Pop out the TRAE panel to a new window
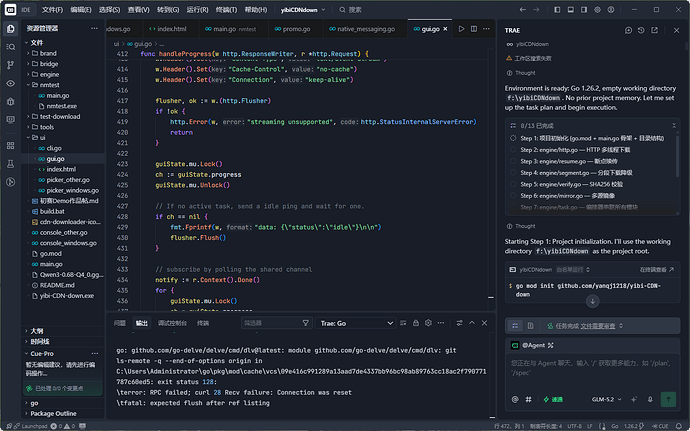690x431 pixels. [654, 30]
